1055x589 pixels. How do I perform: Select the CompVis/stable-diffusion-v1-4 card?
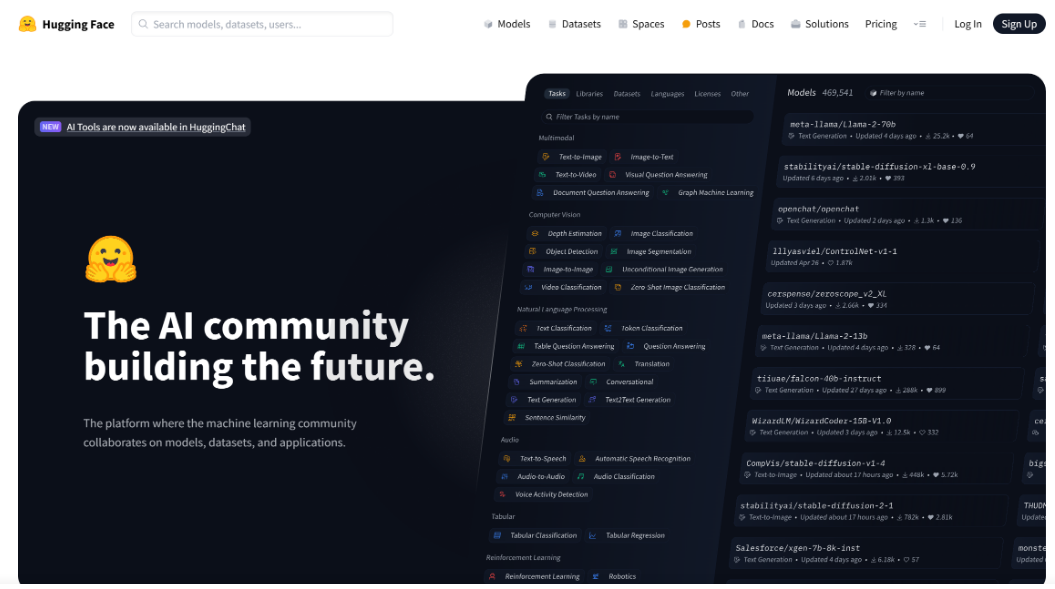point(877,469)
